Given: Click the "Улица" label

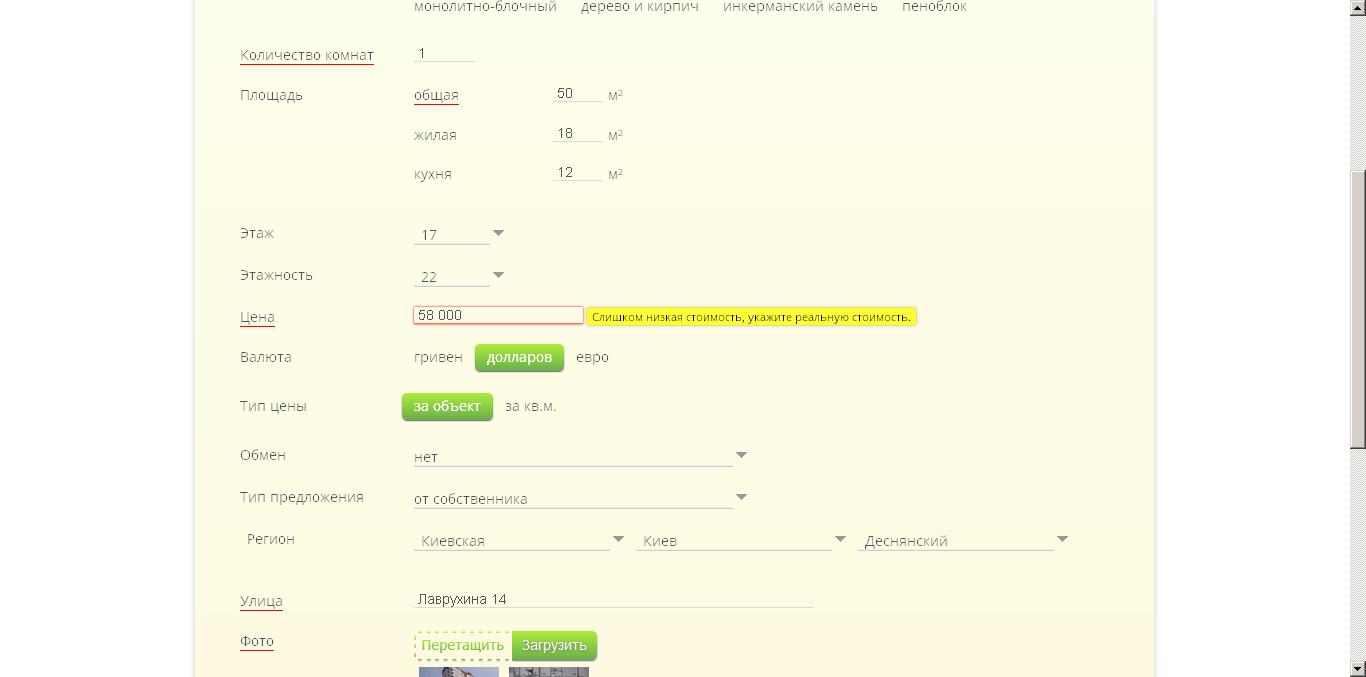Looking at the screenshot, I should pos(261,602).
